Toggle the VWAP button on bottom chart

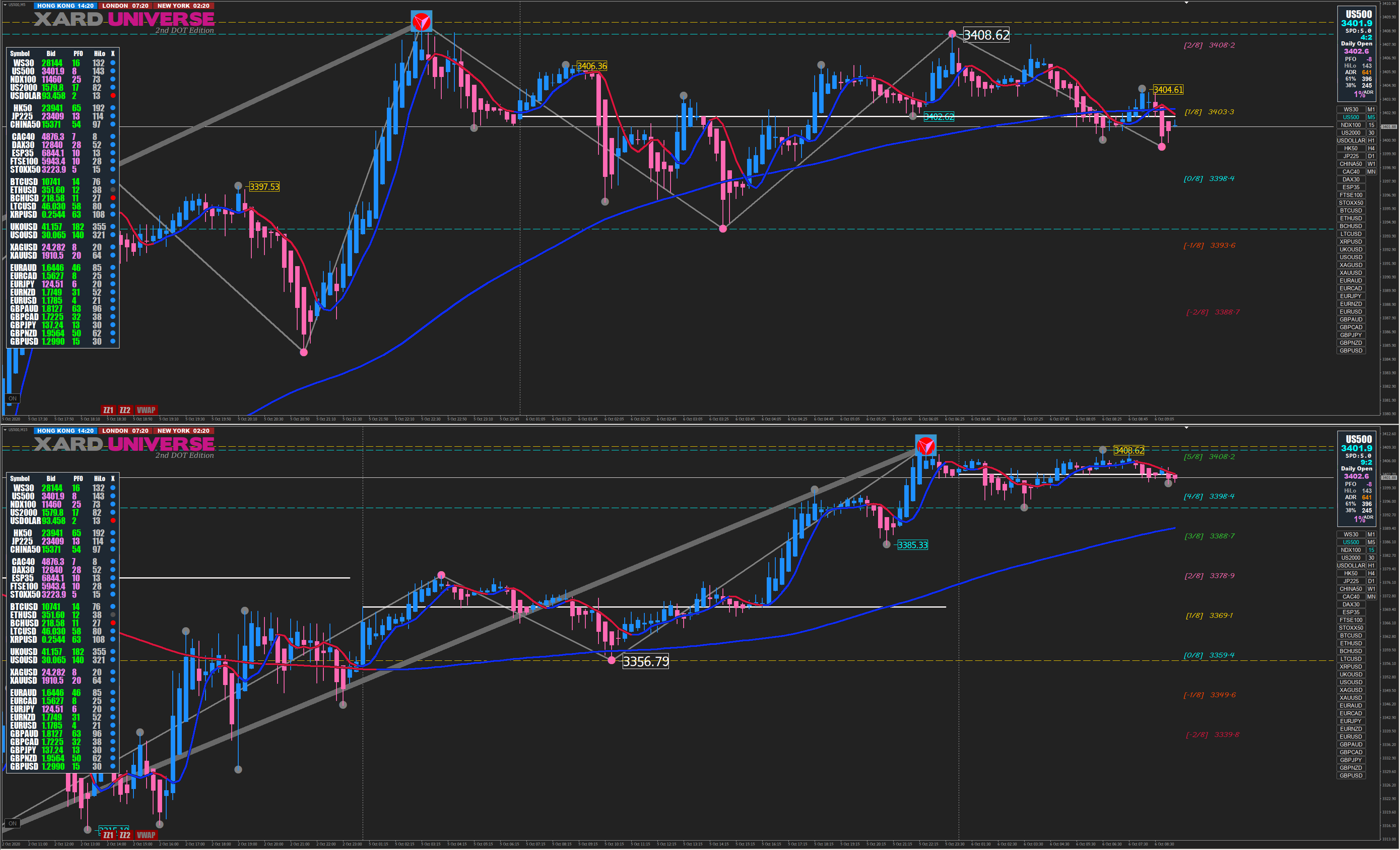(x=146, y=835)
